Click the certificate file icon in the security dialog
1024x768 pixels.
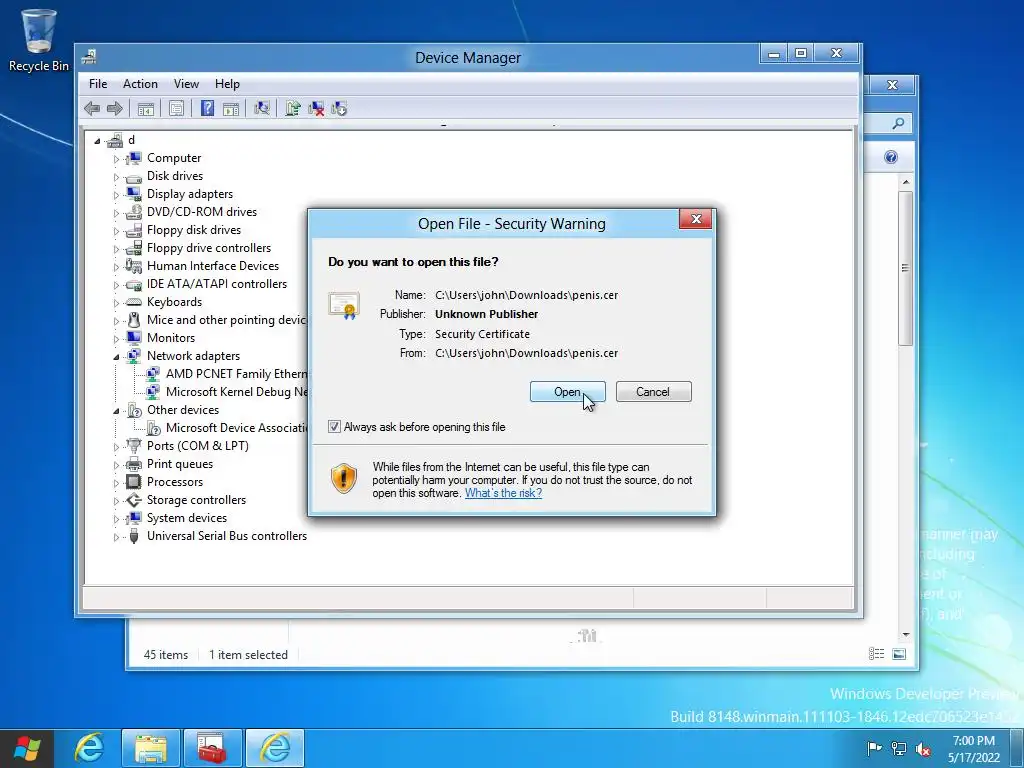coord(344,305)
